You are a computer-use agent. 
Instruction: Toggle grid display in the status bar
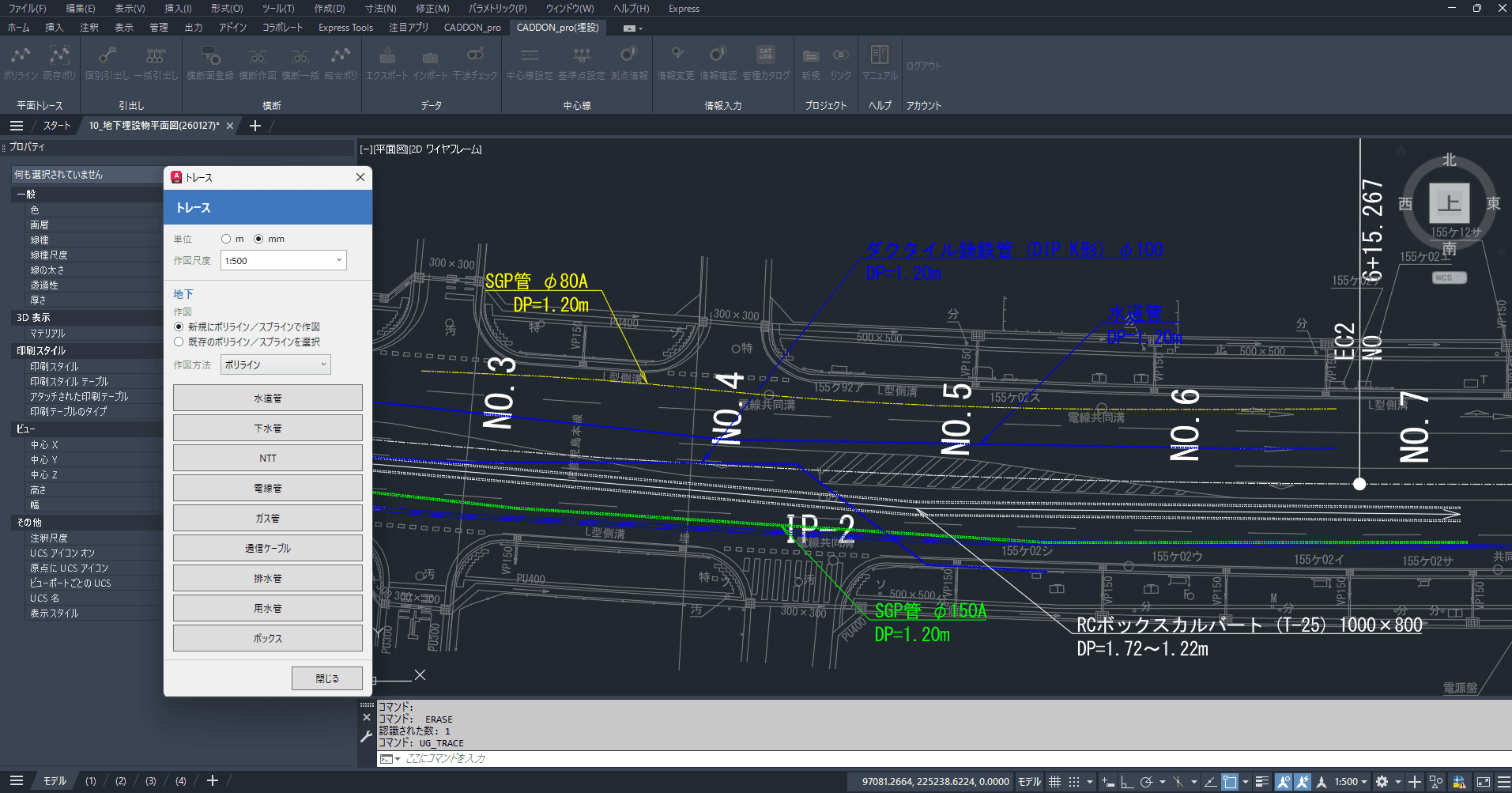pyautogui.click(x=1054, y=782)
